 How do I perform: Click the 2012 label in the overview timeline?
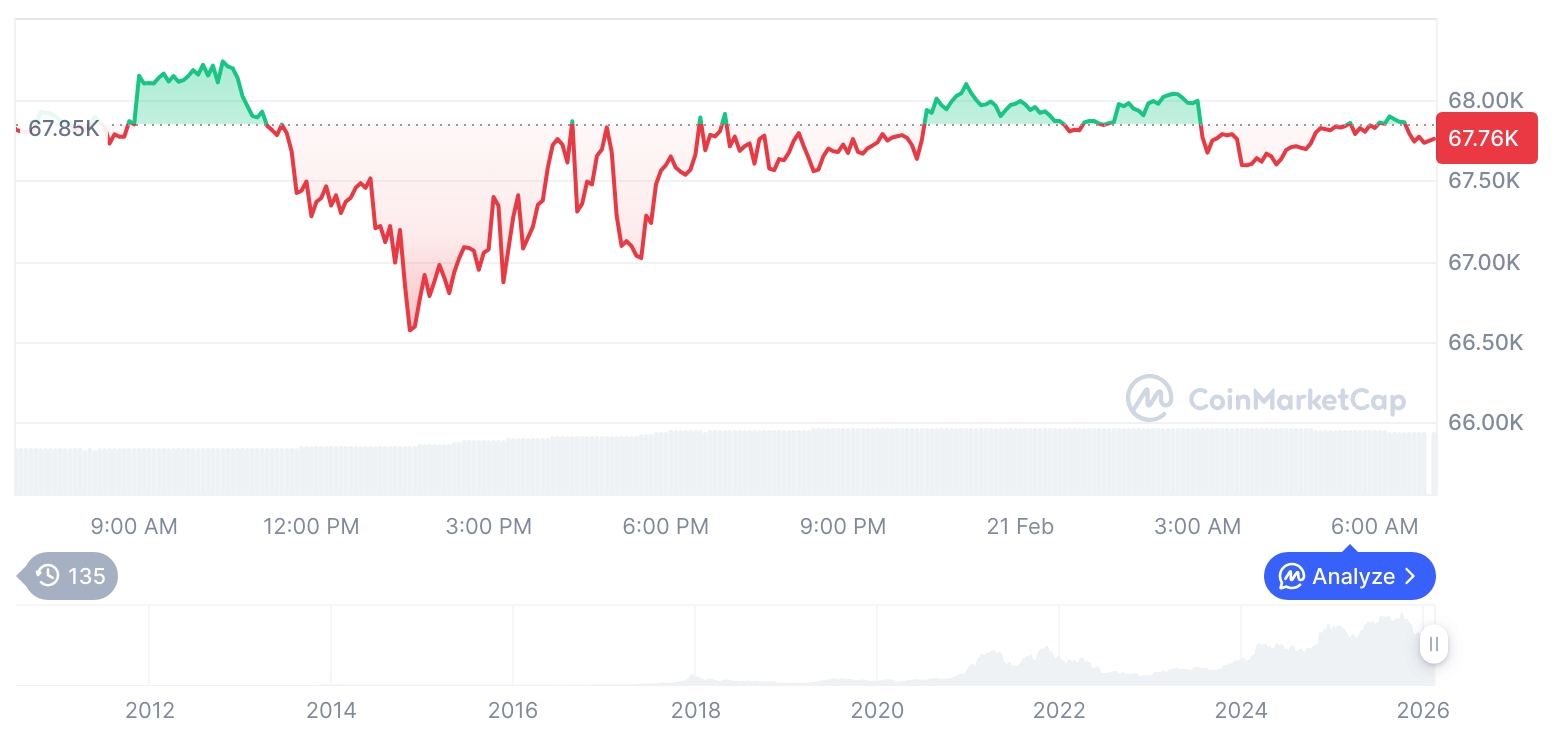149,710
